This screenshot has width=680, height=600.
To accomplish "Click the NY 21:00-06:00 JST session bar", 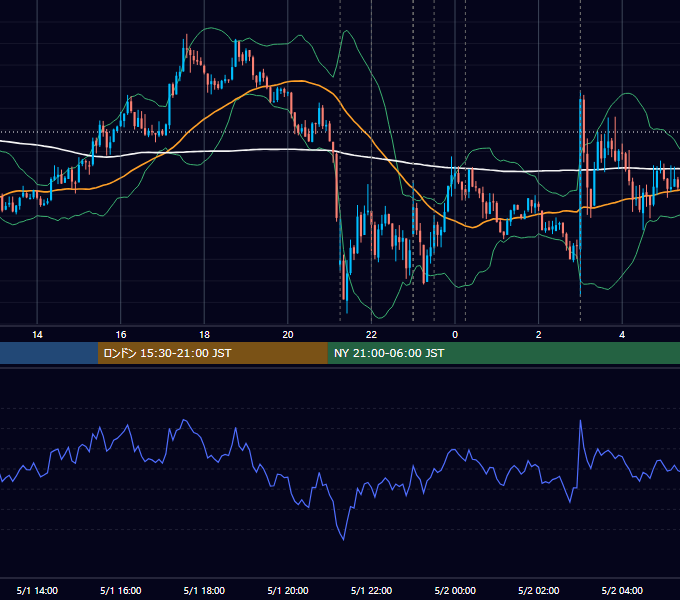I will [x=503, y=353].
